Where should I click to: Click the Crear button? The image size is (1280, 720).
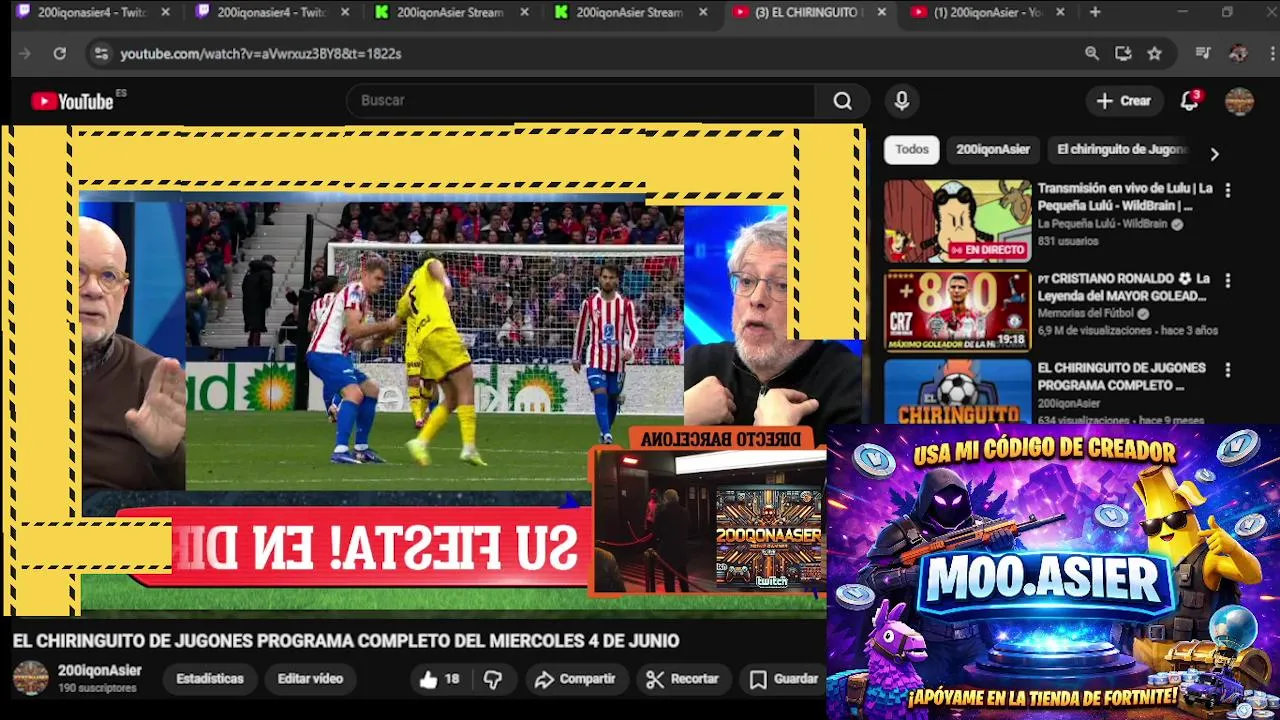pos(1124,101)
